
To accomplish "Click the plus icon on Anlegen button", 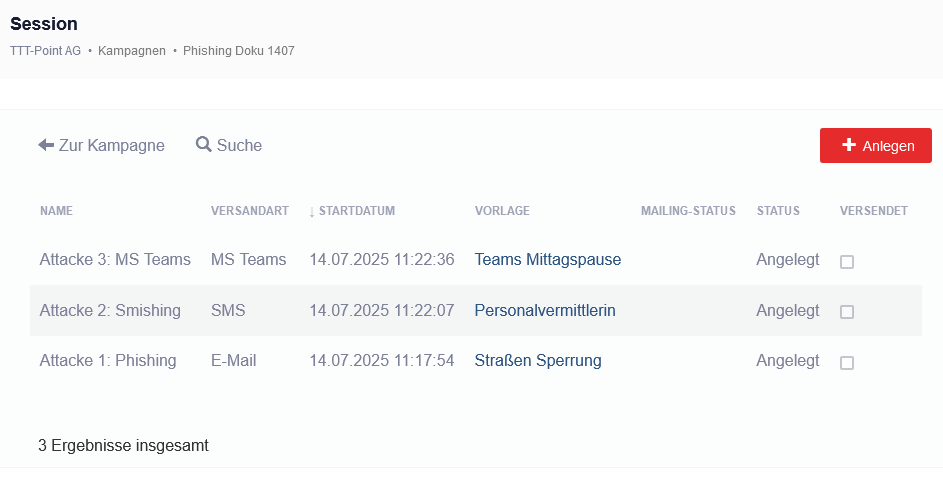I will point(849,145).
